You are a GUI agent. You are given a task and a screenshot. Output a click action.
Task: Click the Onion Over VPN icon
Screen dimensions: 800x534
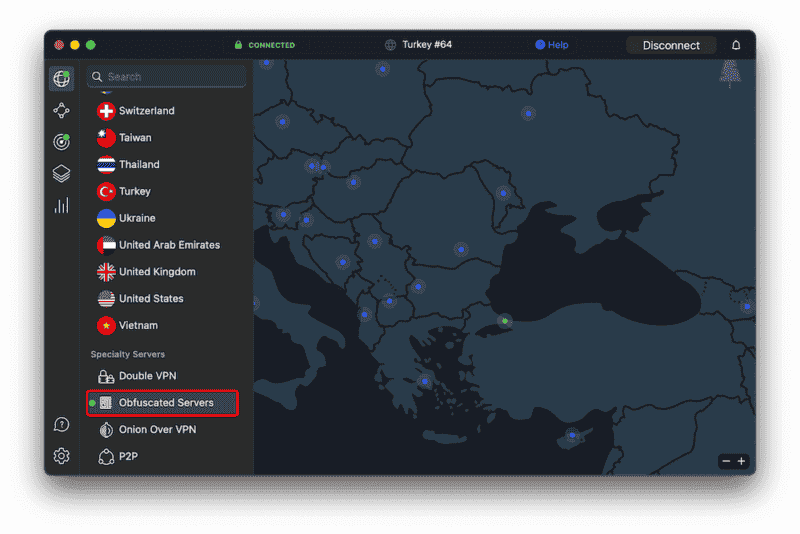click(x=106, y=430)
